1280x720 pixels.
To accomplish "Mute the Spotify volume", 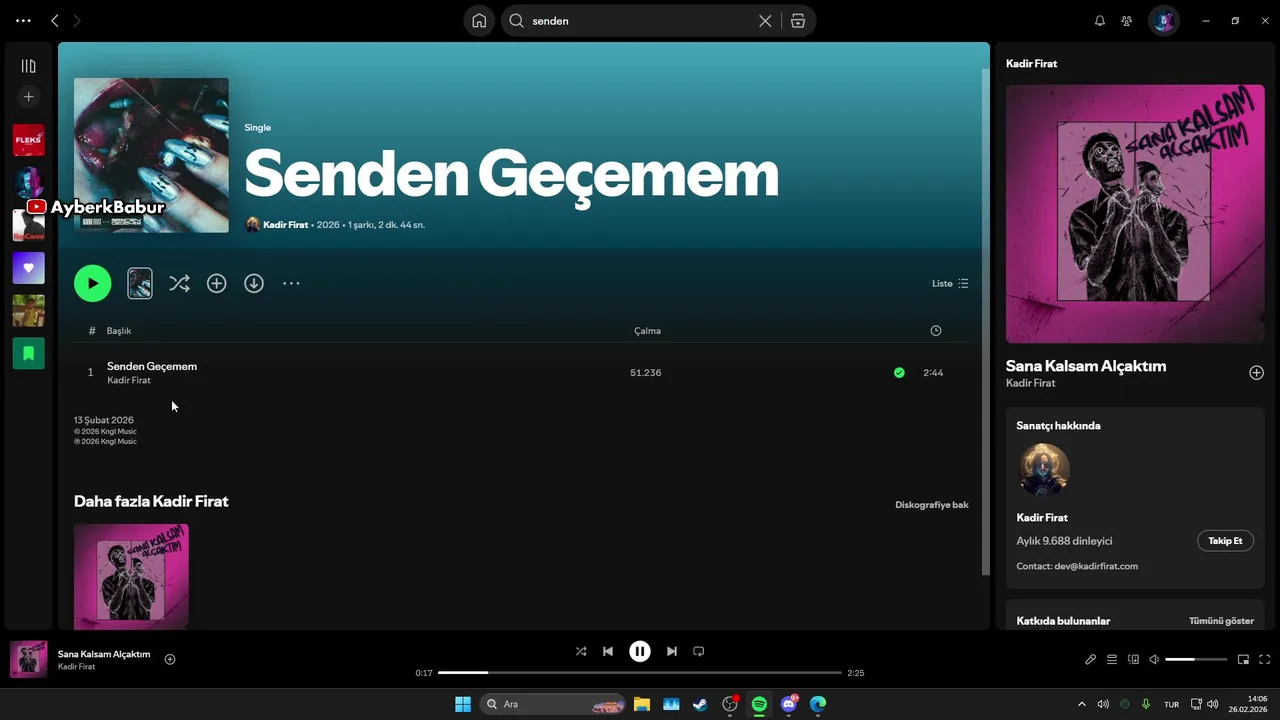I will click(x=1154, y=659).
